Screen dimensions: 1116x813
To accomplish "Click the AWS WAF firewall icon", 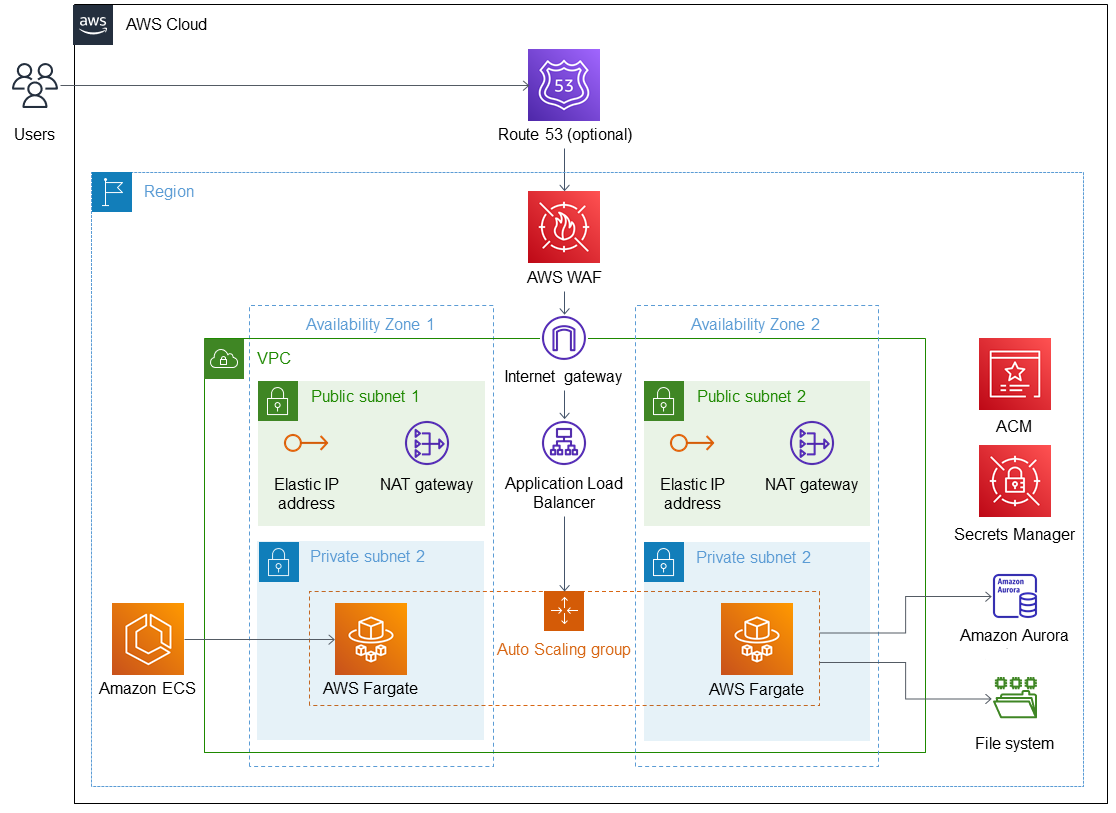I will (x=564, y=227).
